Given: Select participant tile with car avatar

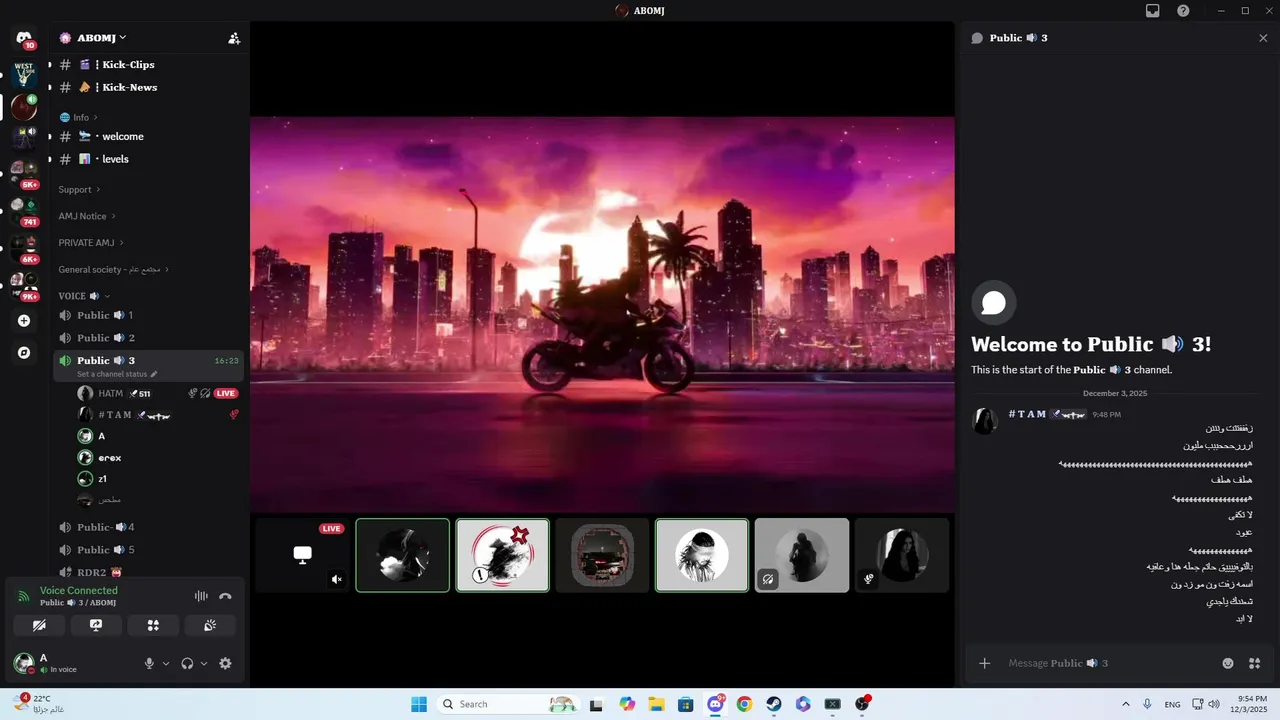Looking at the screenshot, I should (602, 555).
